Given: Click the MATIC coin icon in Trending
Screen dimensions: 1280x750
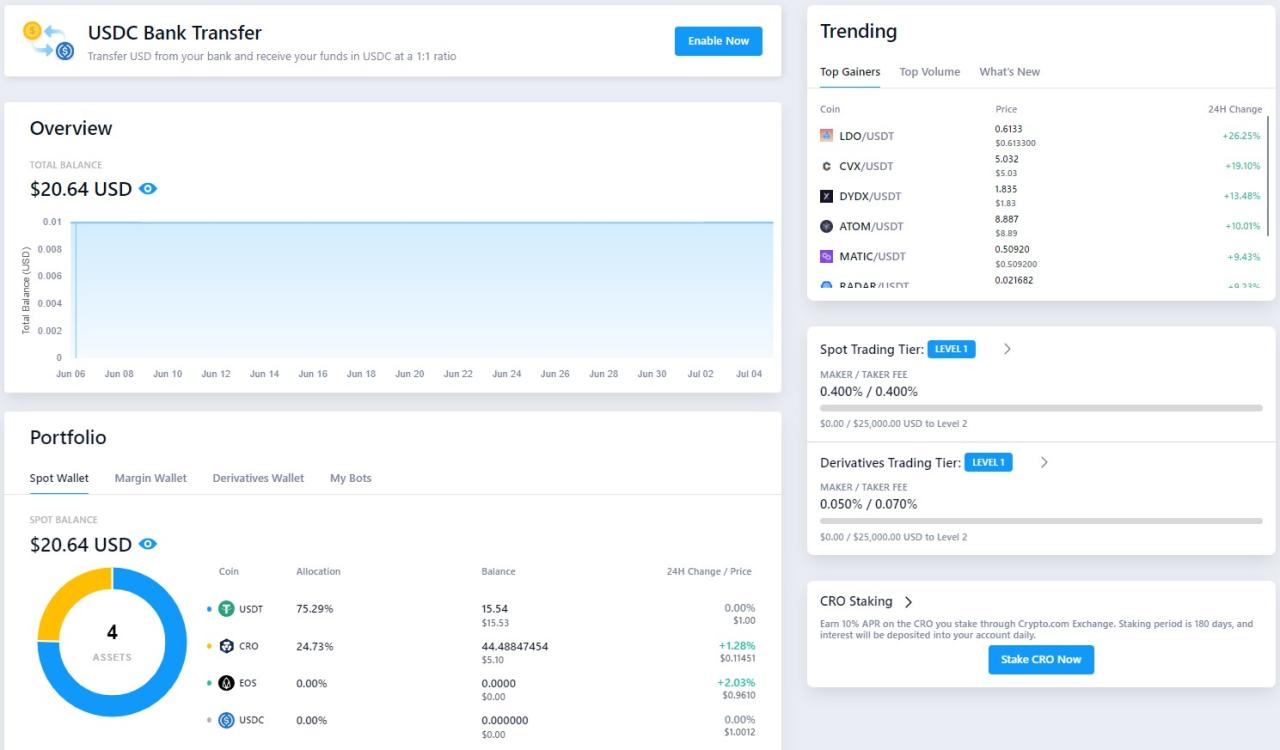Looking at the screenshot, I should tap(826, 257).
